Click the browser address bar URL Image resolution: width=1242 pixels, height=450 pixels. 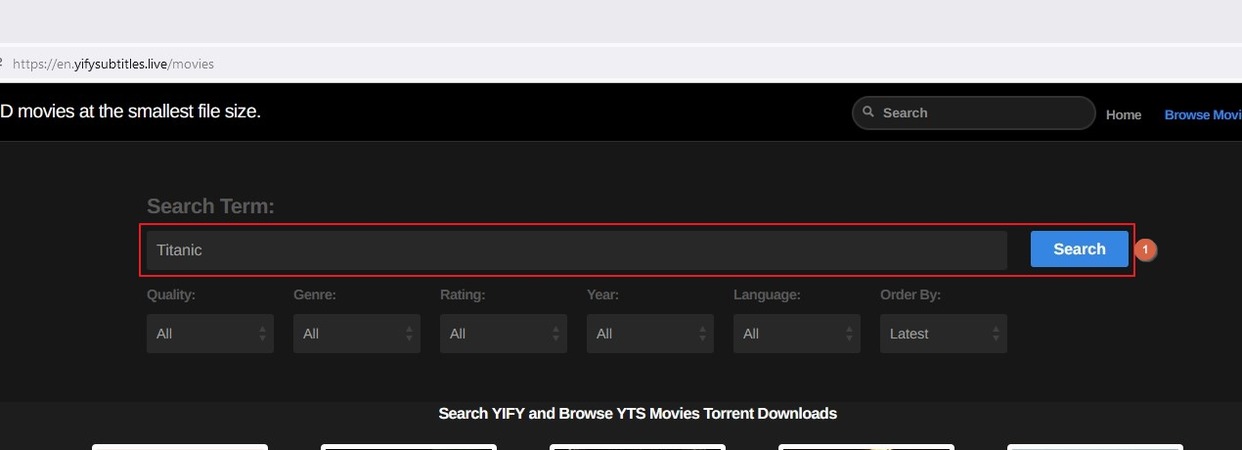[113, 64]
